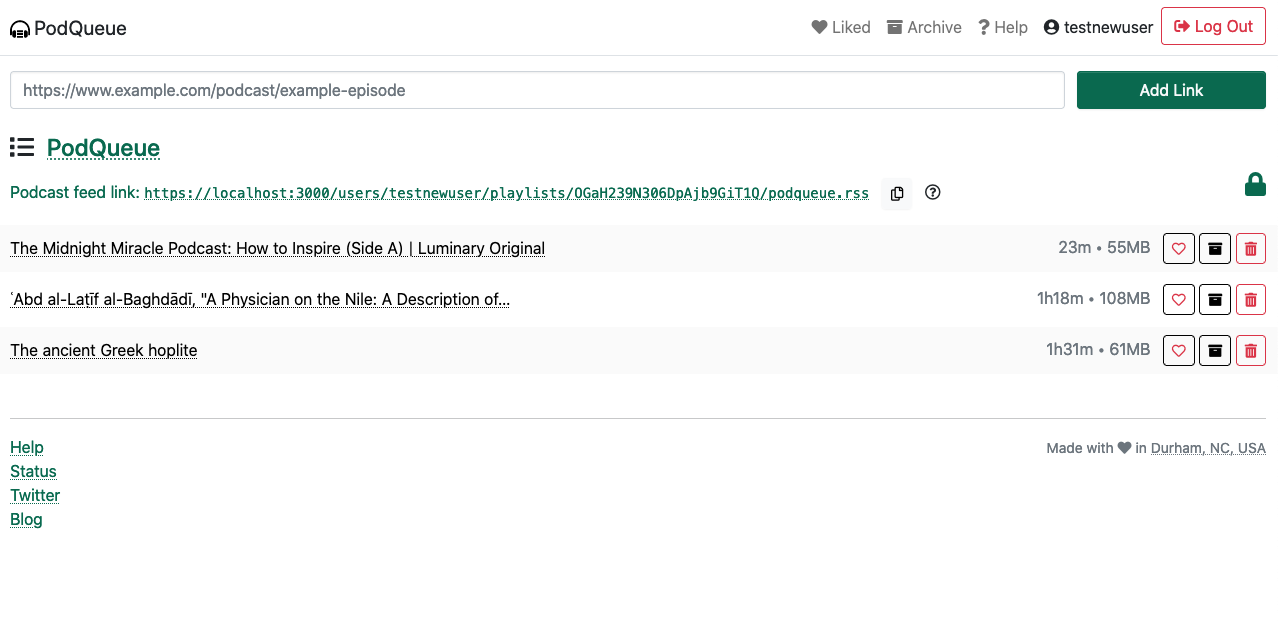The image size is (1278, 626).
Task: Click the Add Link button
Action: tap(1171, 90)
